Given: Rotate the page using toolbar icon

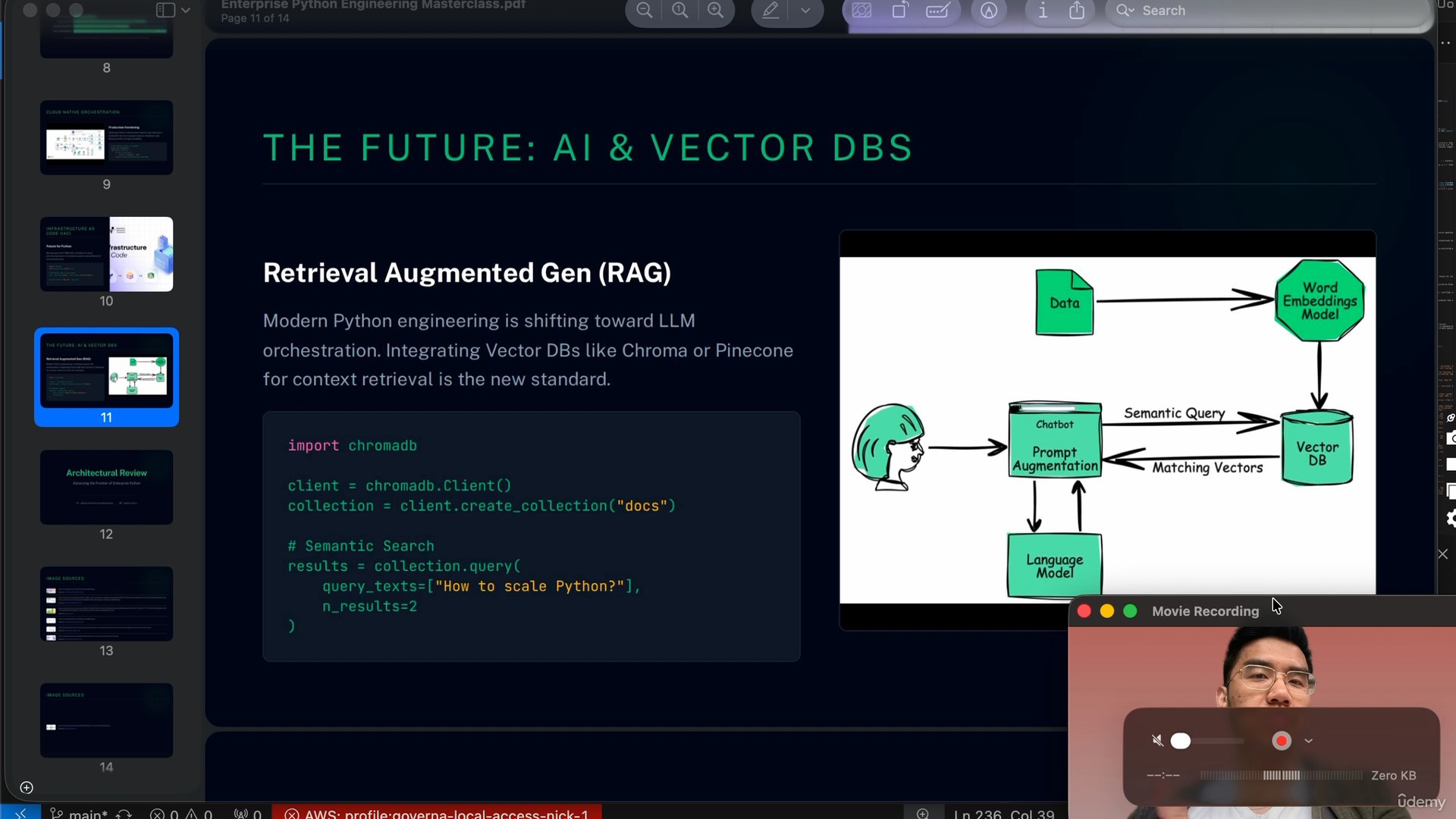Looking at the screenshot, I should click(x=899, y=11).
